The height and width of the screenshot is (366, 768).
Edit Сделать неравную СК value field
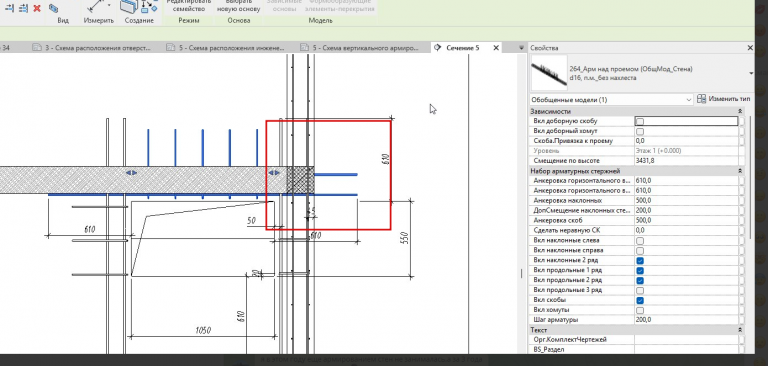point(686,230)
